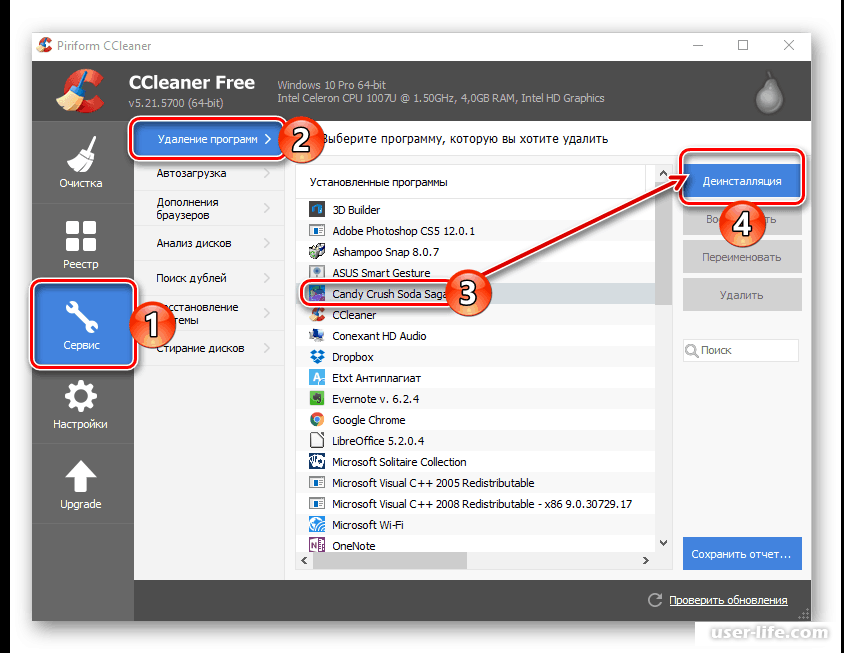The width and height of the screenshot is (844, 653).
Task: Select the Evernote v. 6.2.4 row text
Action: (x=375, y=399)
